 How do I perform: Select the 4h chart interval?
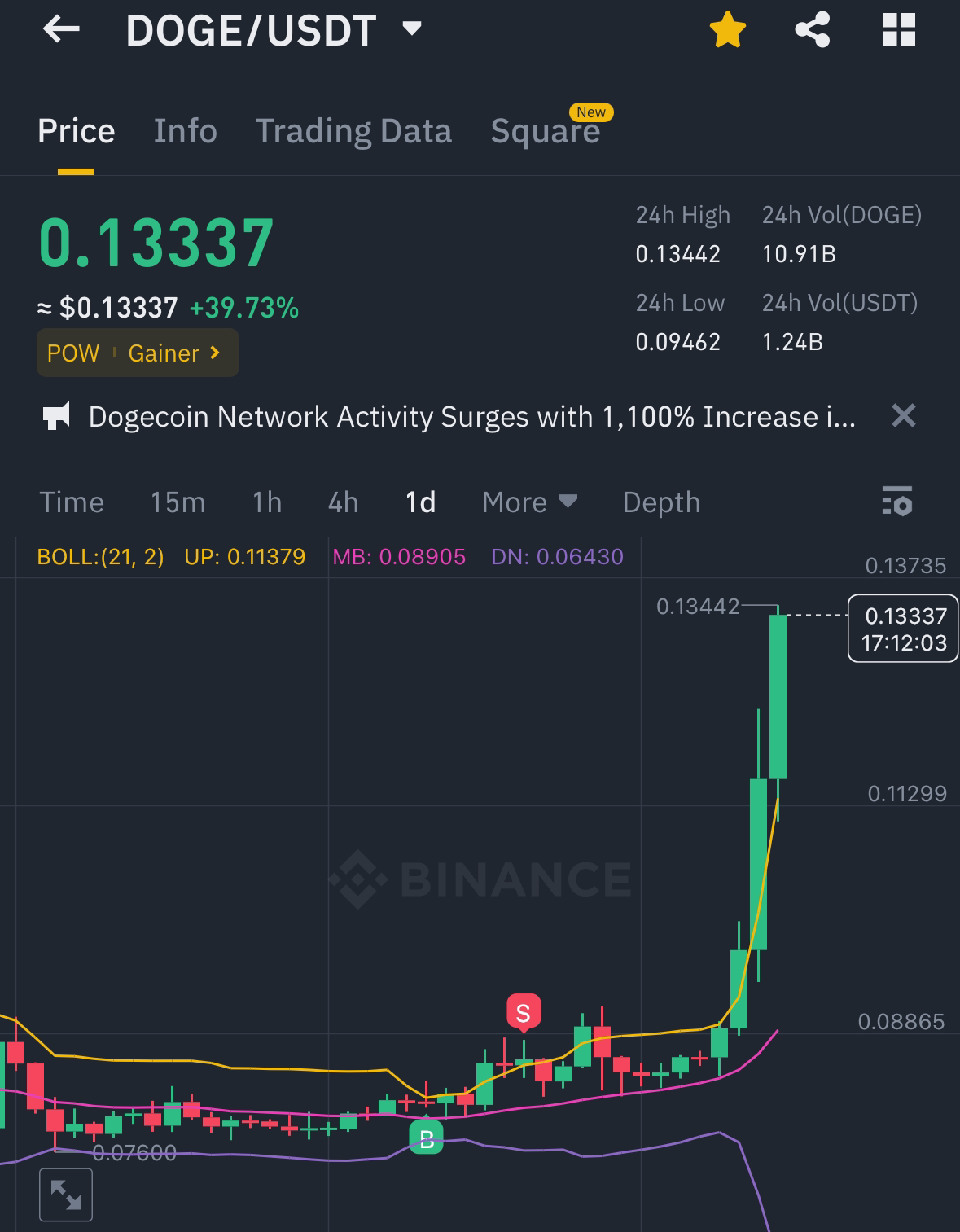[x=343, y=502]
